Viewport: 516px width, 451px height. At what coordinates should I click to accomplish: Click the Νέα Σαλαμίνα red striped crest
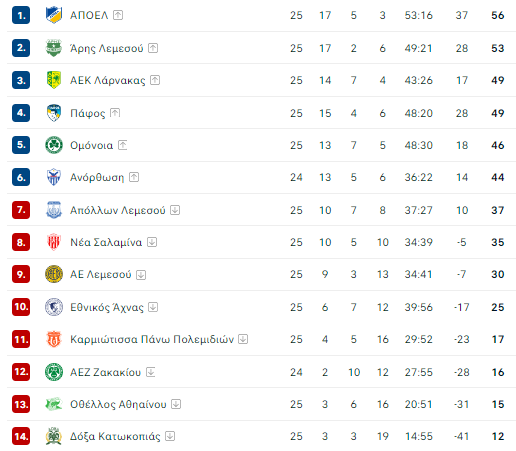tap(54, 242)
